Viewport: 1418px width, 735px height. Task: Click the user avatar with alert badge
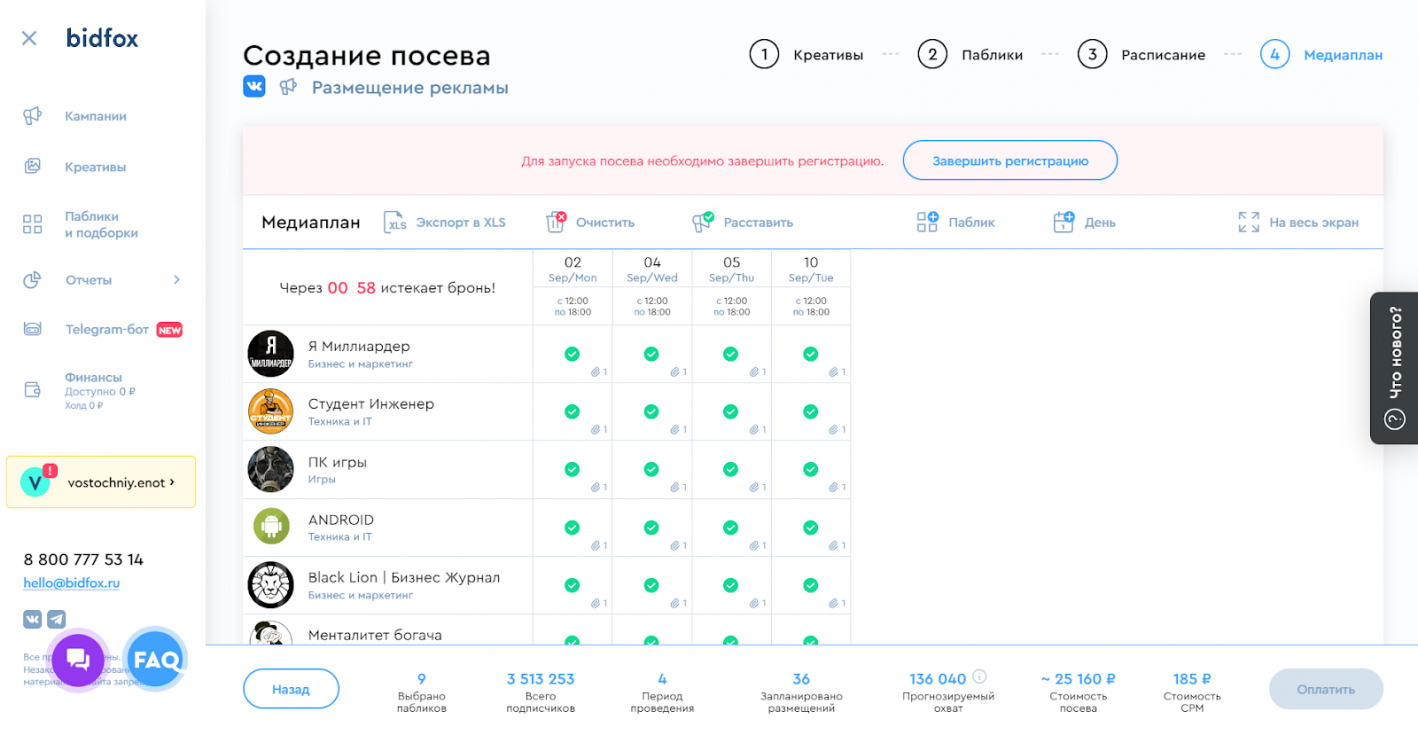36,482
